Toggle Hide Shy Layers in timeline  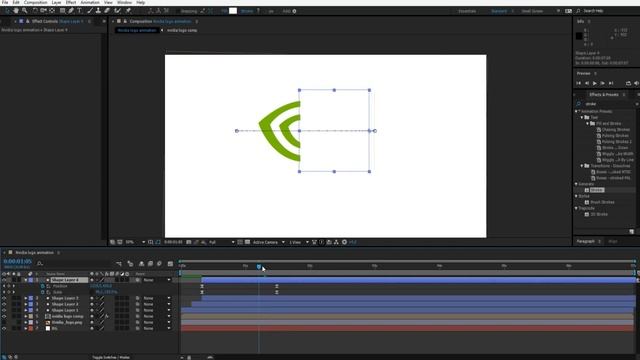pyautogui.click(x=142, y=264)
